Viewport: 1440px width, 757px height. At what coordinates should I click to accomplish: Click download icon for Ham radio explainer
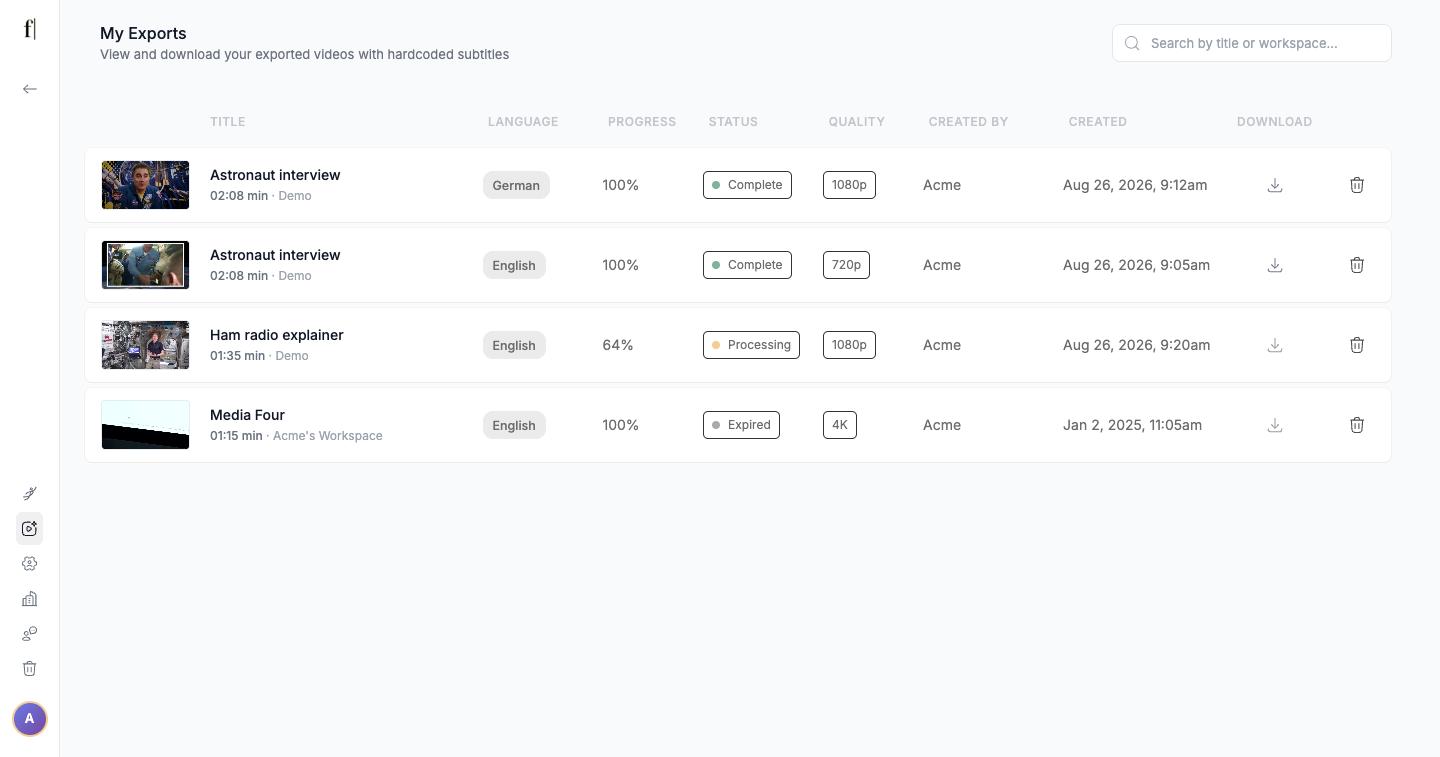tap(1275, 345)
